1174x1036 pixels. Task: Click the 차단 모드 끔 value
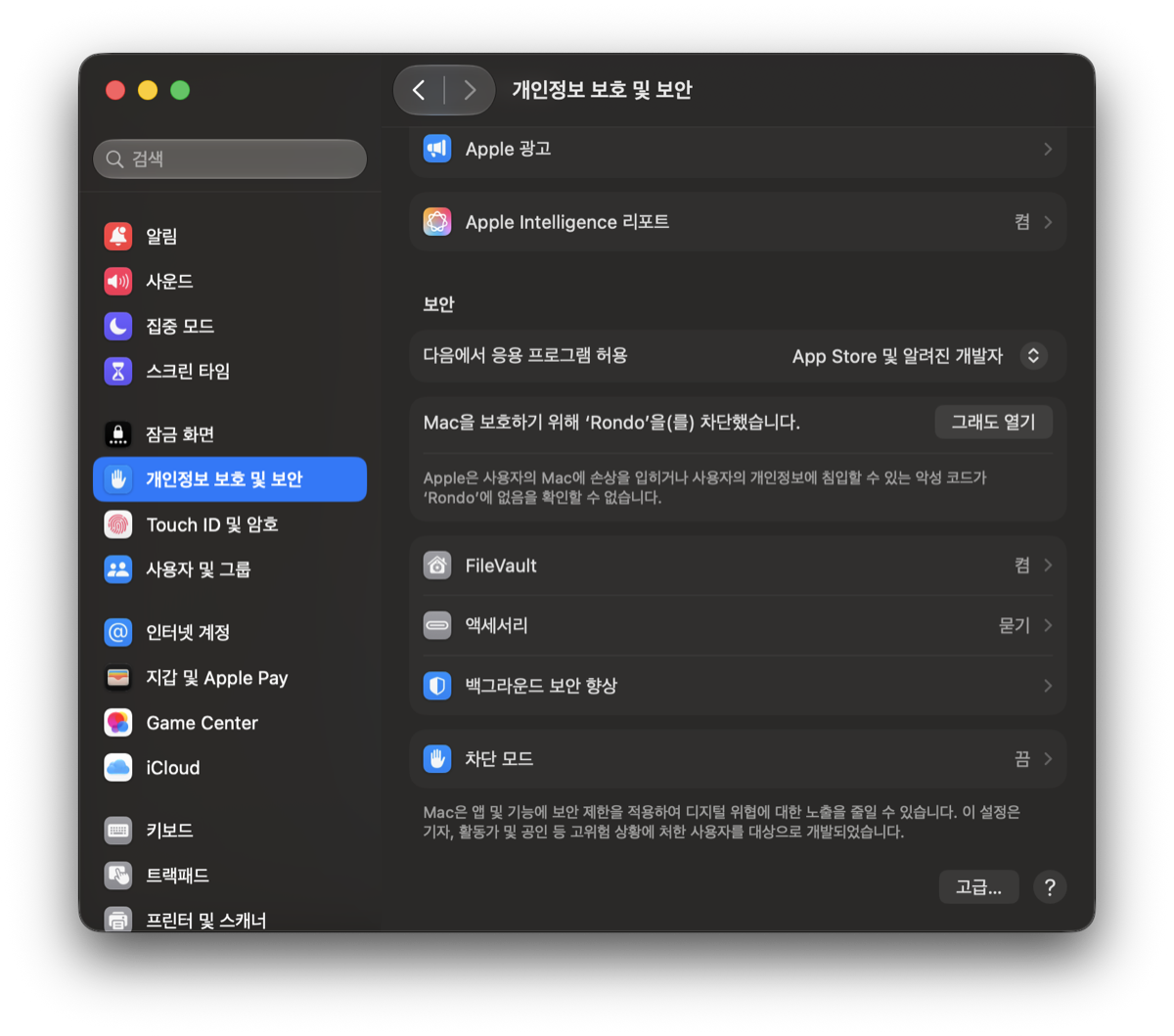tap(1022, 758)
